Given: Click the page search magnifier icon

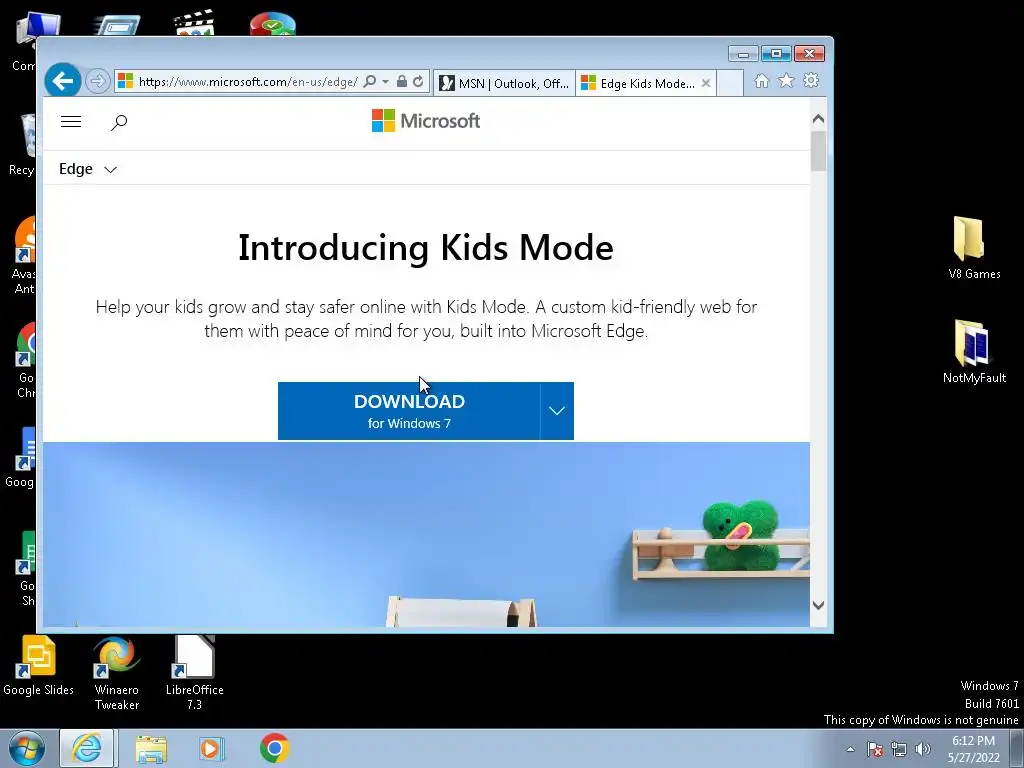Looking at the screenshot, I should tap(119, 122).
